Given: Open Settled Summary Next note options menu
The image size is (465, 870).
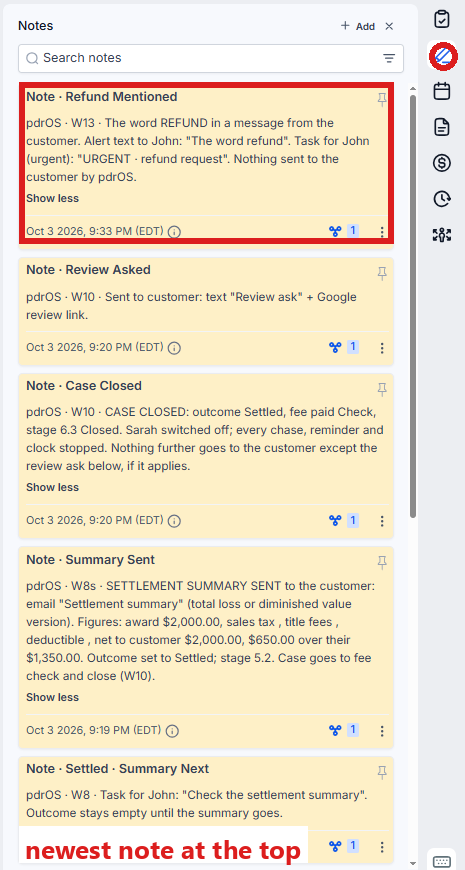Looking at the screenshot, I should point(382,847).
